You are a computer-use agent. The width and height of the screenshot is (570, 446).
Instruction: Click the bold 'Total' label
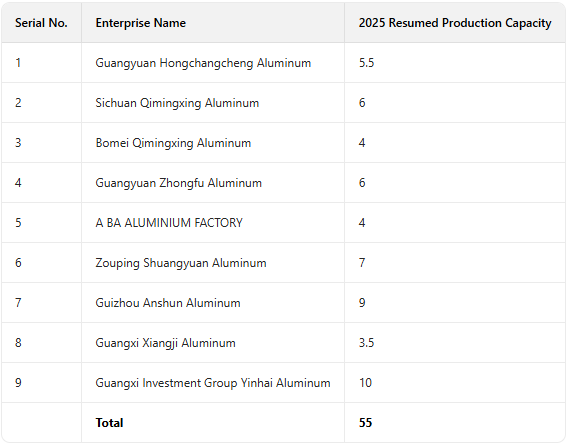click(x=109, y=423)
